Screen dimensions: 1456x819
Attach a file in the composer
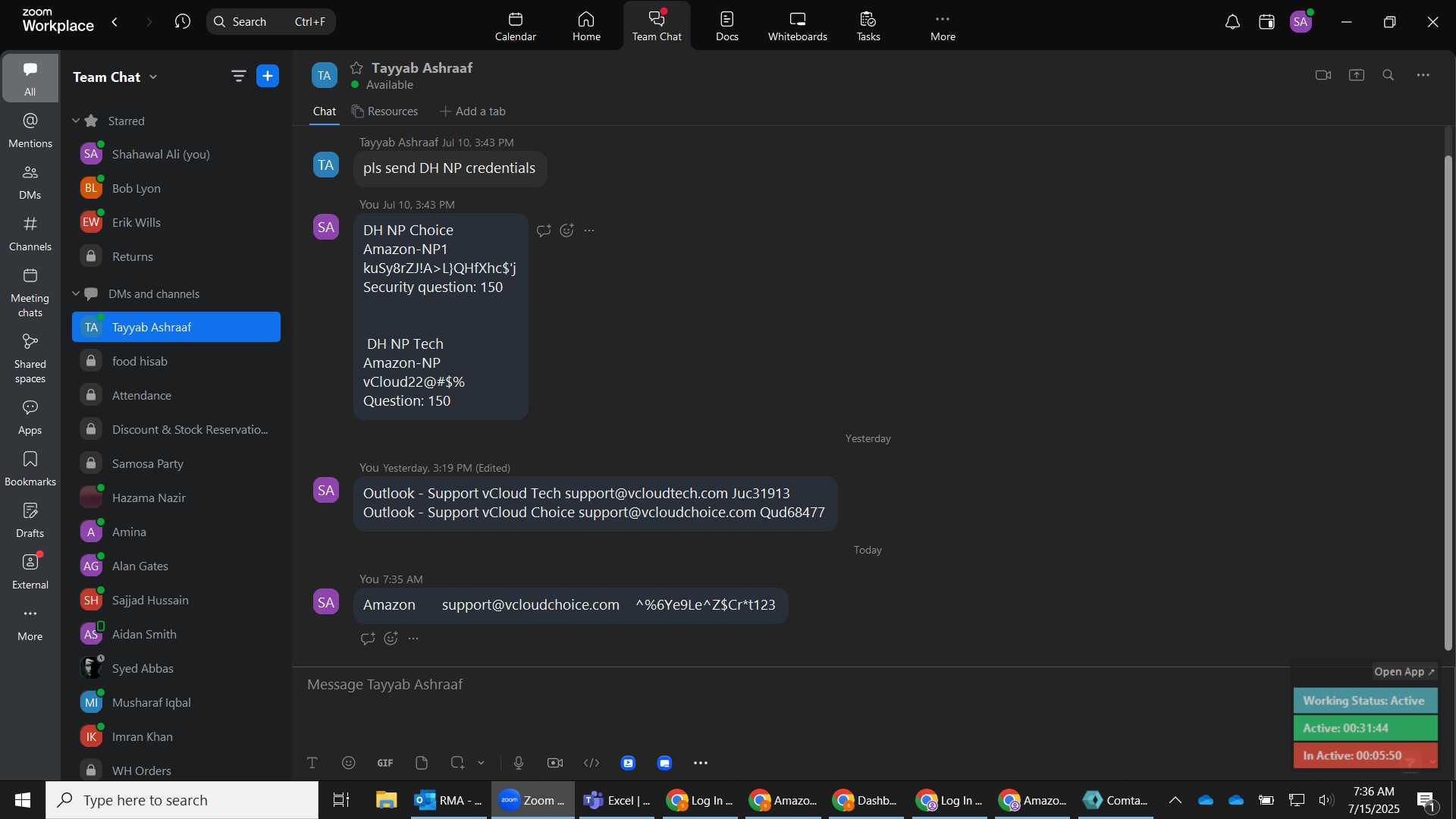pos(422,763)
